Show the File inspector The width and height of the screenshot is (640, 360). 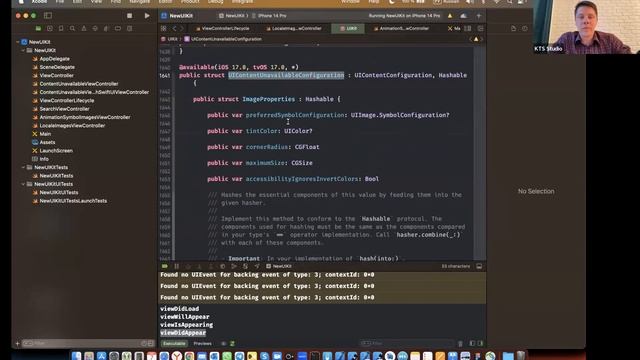point(513,29)
